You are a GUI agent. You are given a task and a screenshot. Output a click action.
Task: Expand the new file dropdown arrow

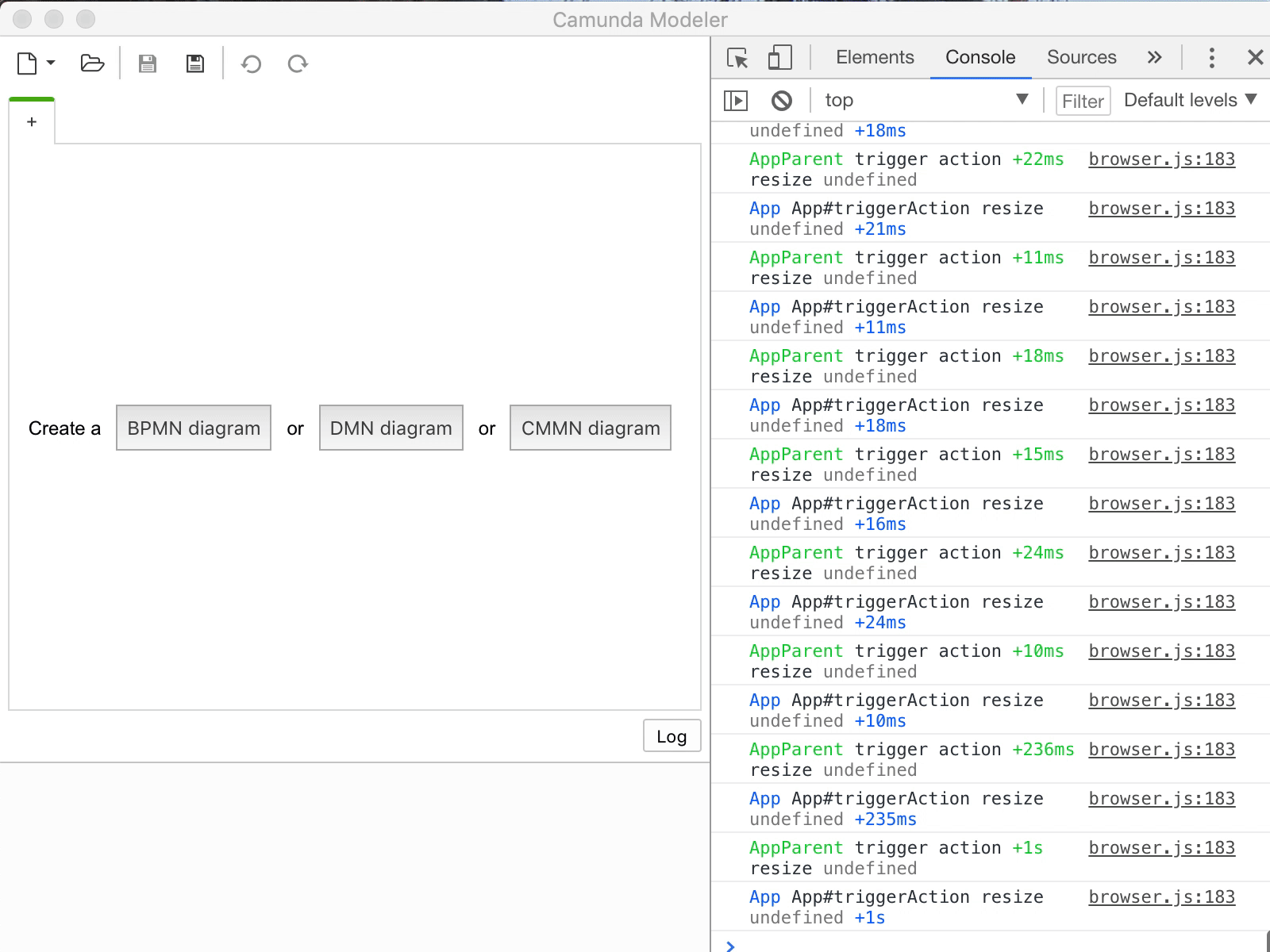click(x=51, y=62)
